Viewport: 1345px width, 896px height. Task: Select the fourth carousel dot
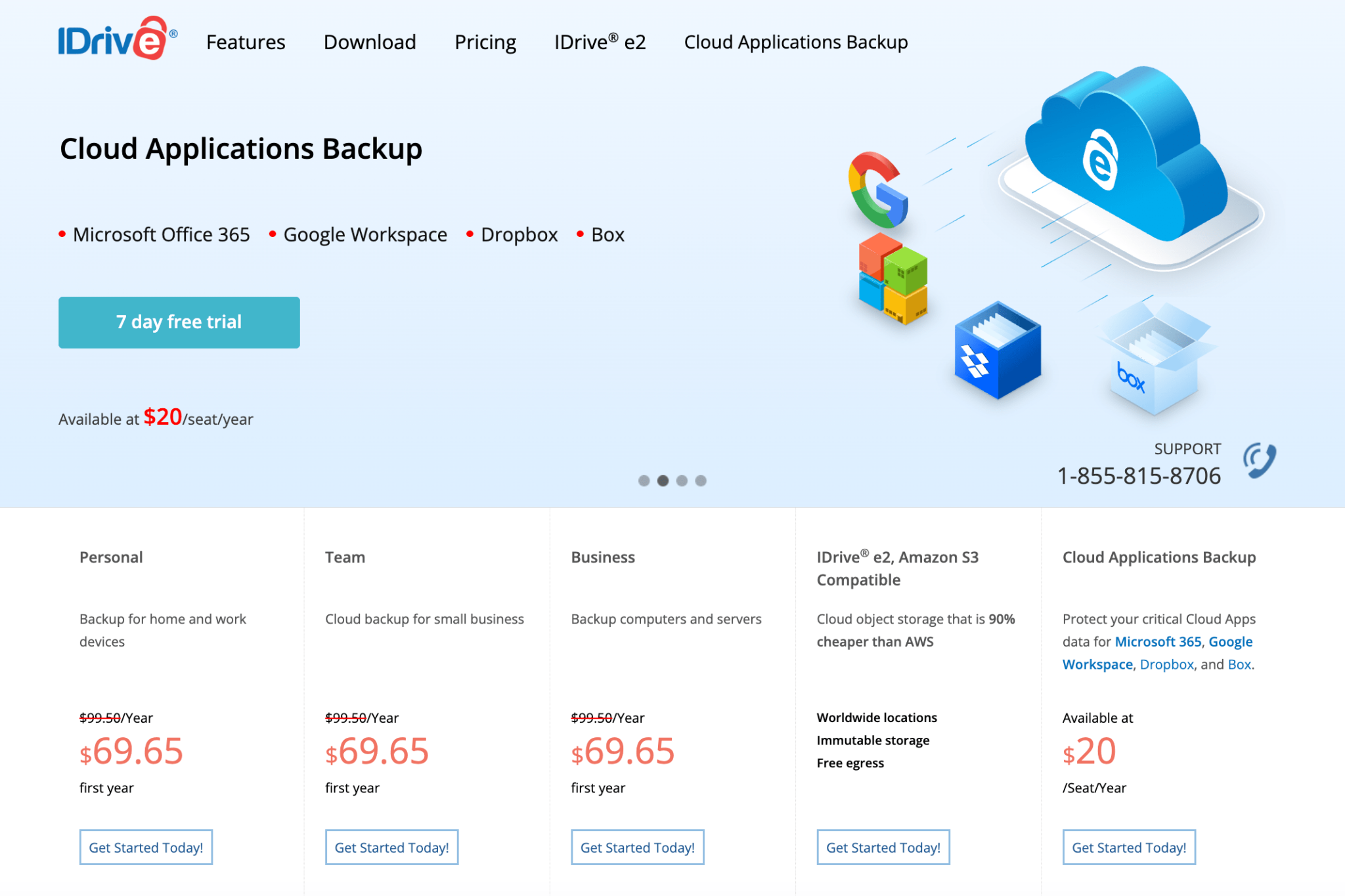(701, 480)
